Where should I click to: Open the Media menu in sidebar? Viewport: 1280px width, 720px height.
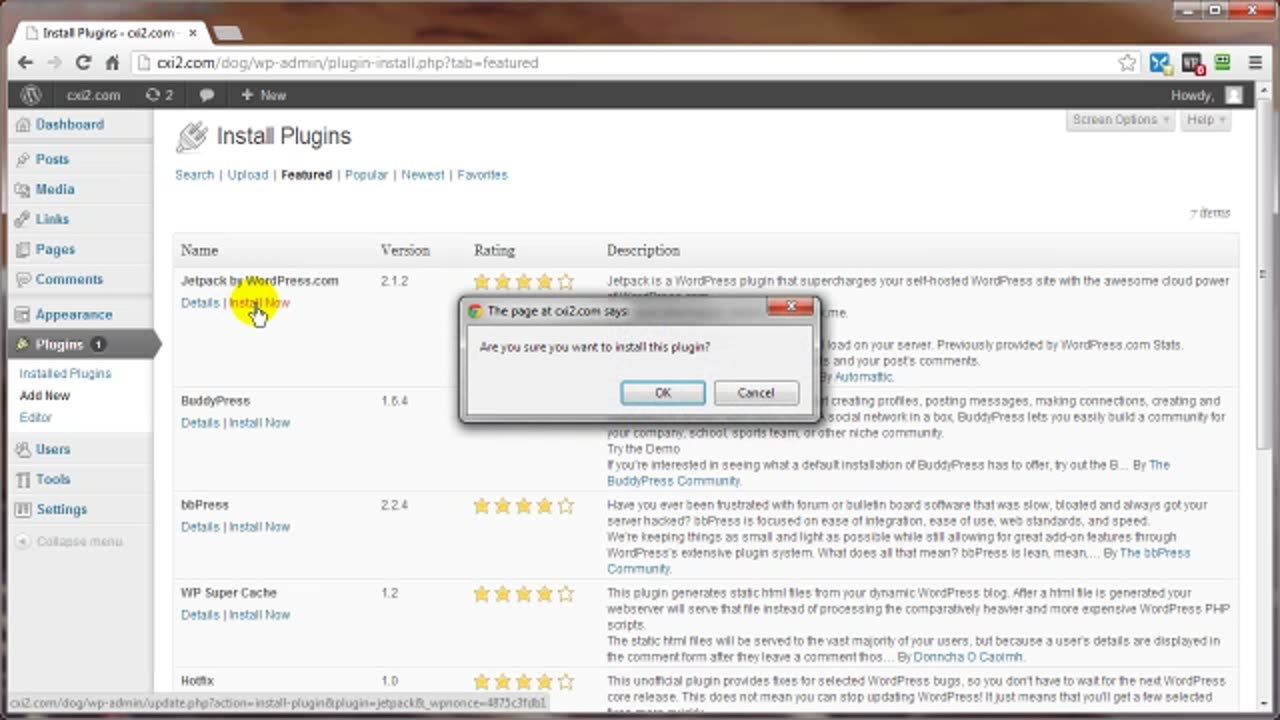point(55,189)
